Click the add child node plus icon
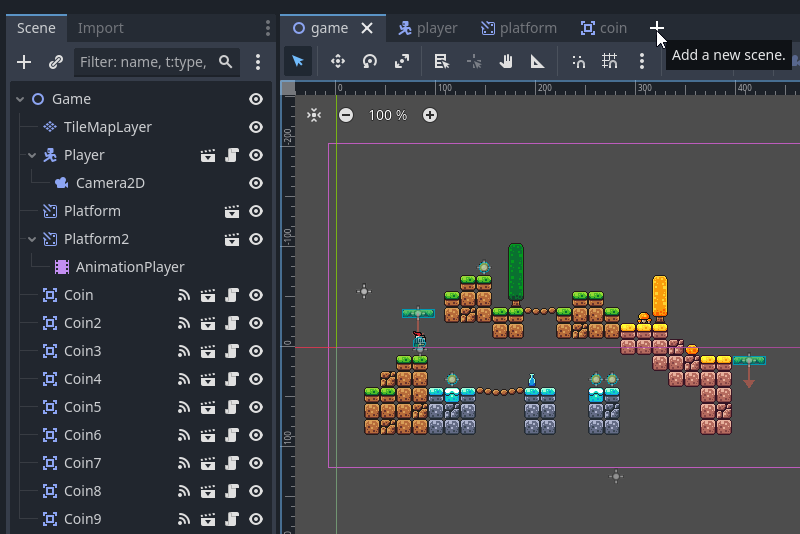800x534 pixels. [24, 62]
